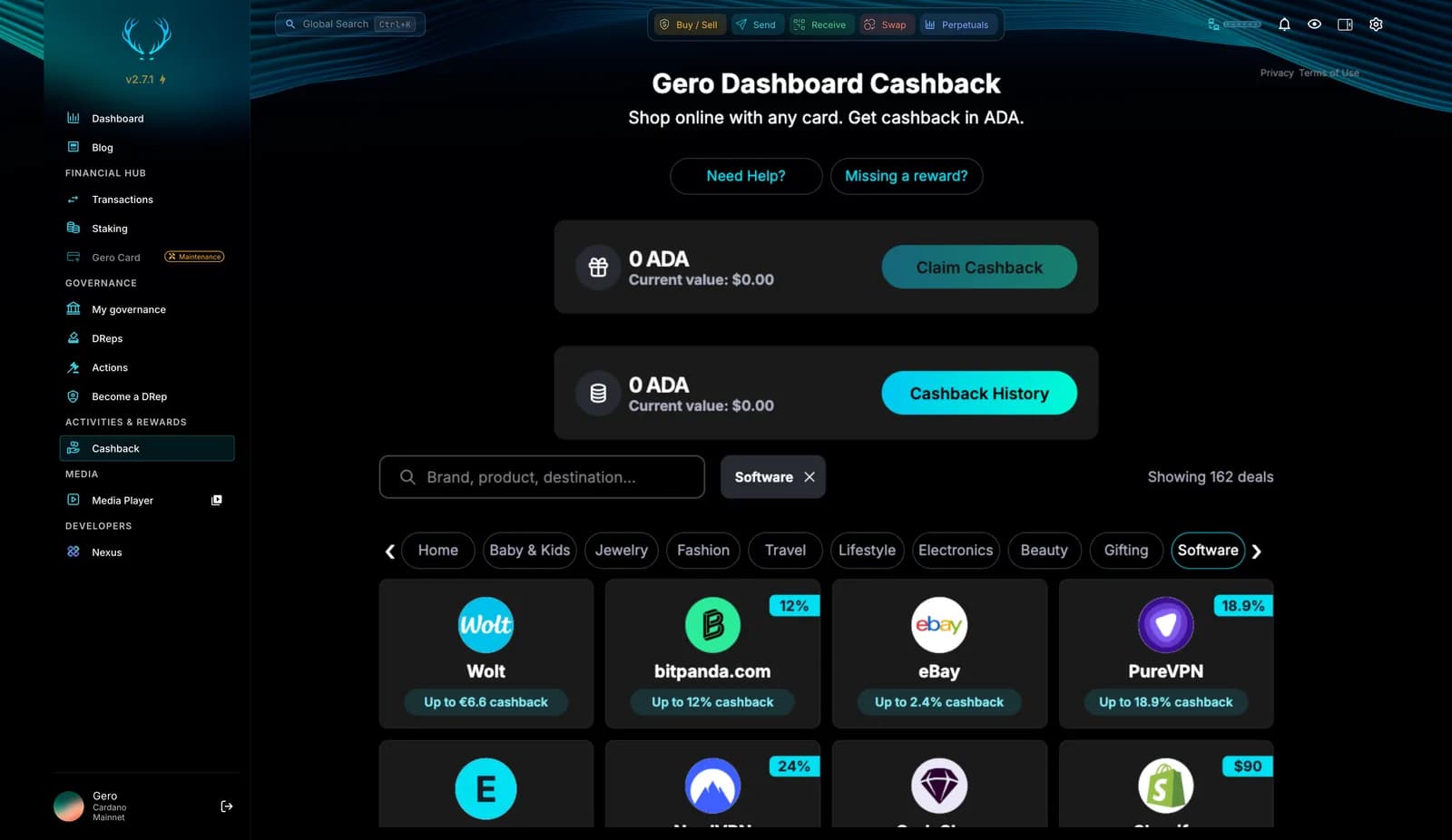Open the bitpanda.com deal card

click(x=712, y=654)
